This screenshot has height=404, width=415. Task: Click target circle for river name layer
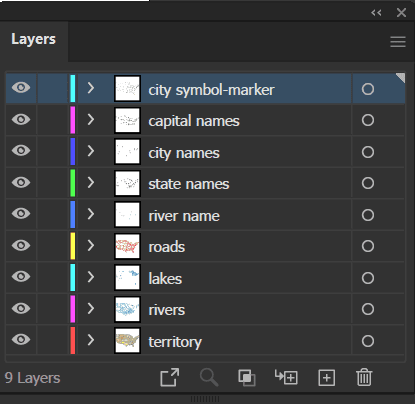click(368, 215)
